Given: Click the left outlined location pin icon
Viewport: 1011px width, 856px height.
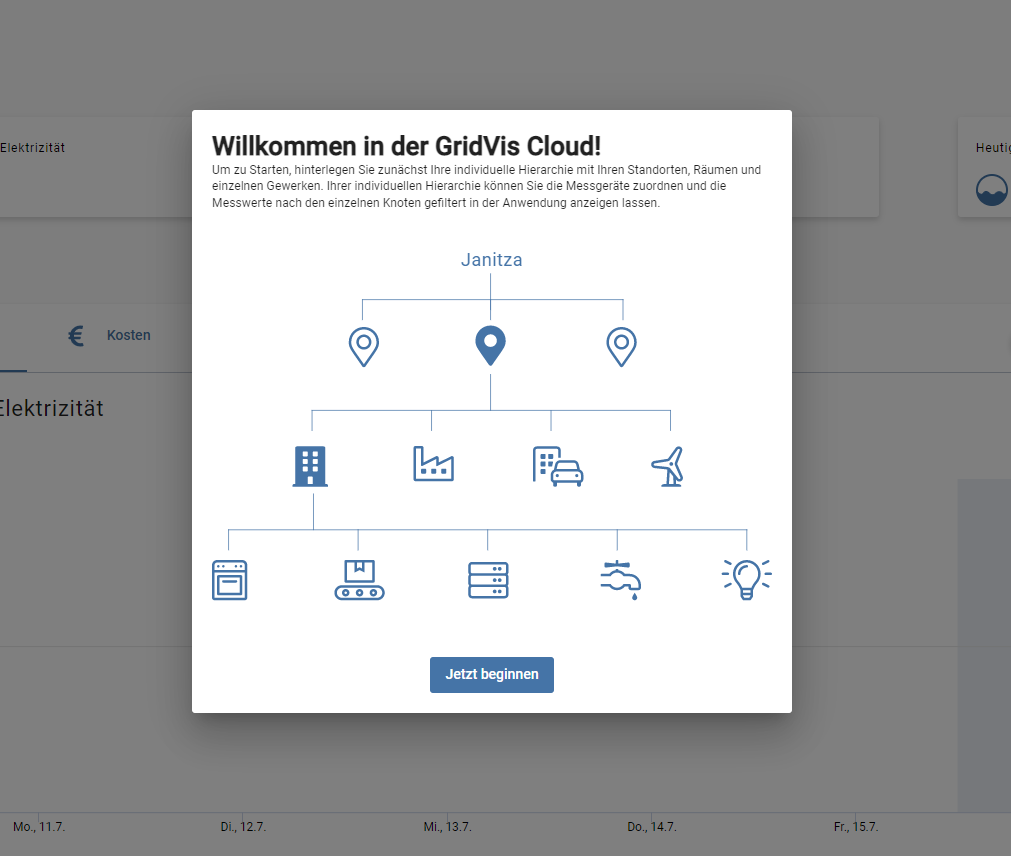Looking at the screenshot, I should (363, 346).
